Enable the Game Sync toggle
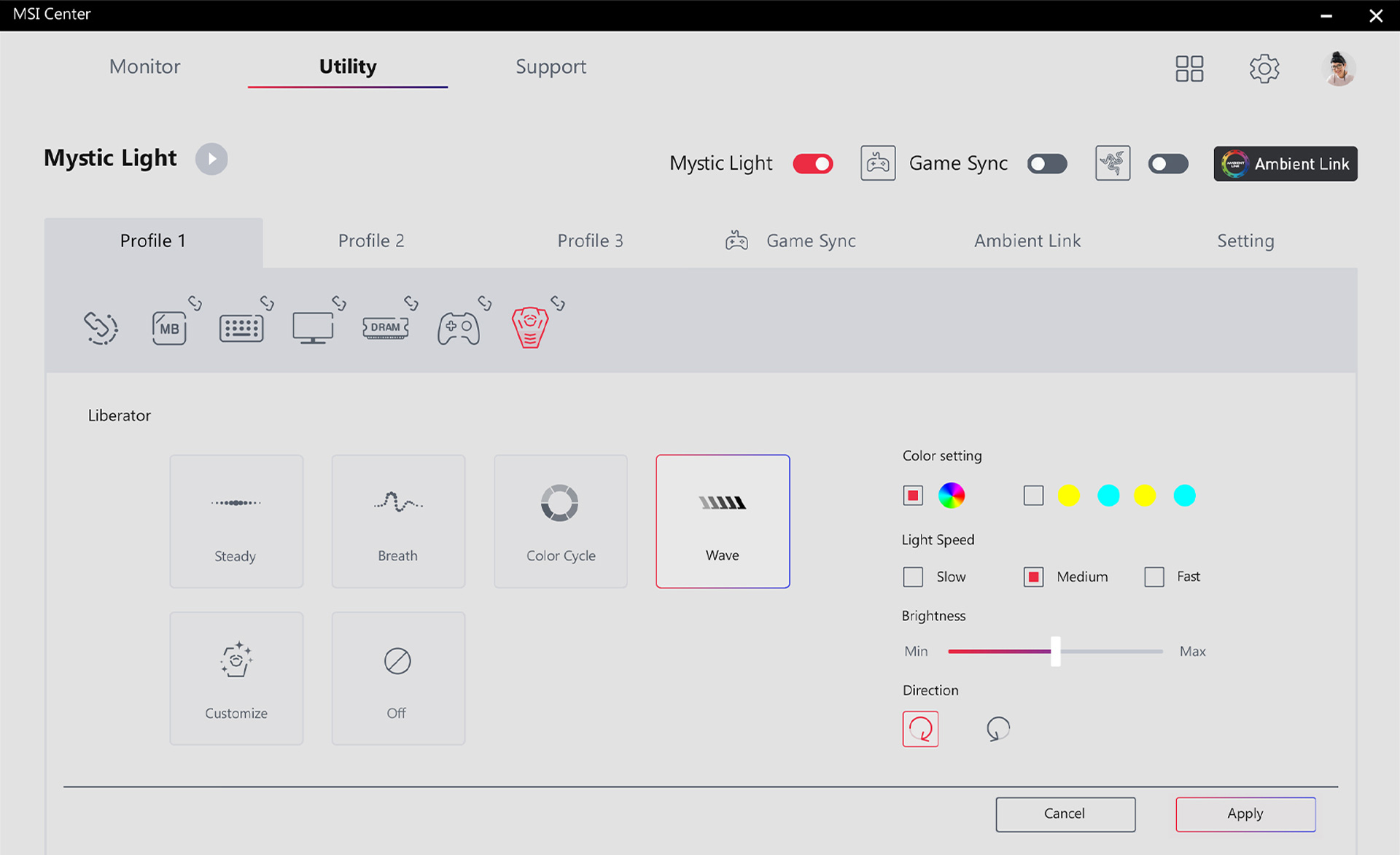1400x855 pixels. (1047, 163)
